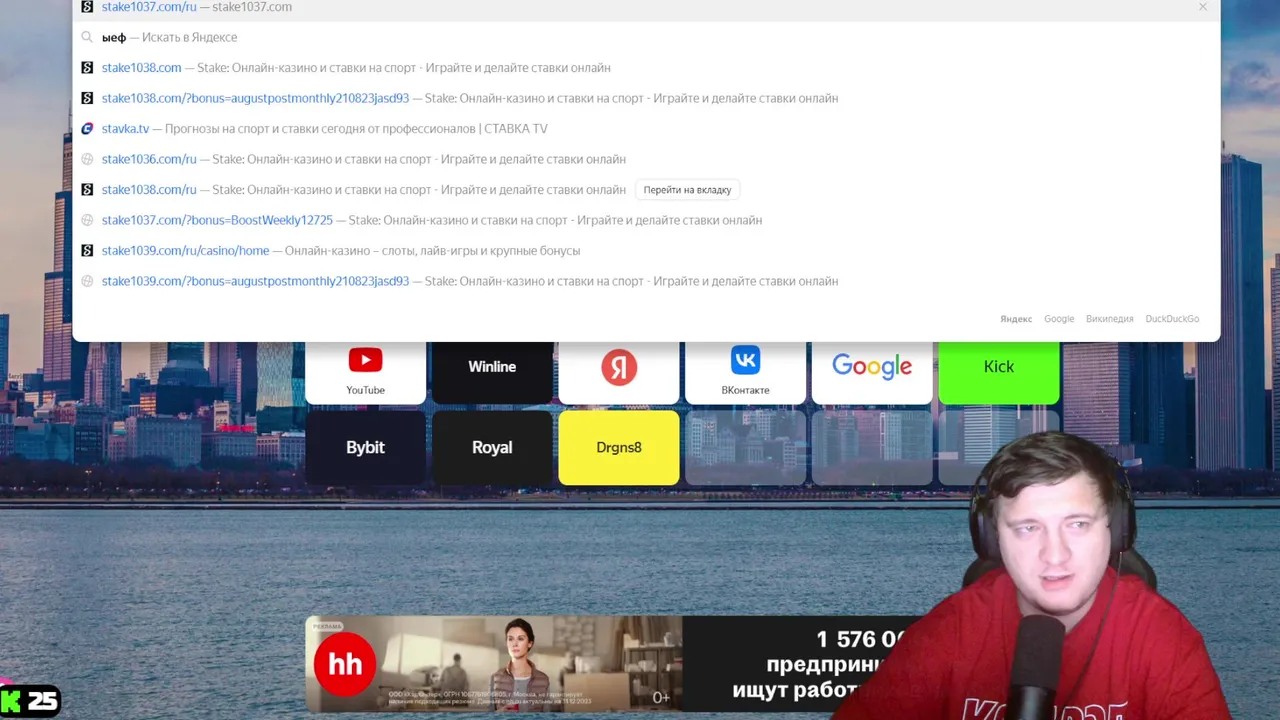Image resolution: width=1280 pixels, height=720 pixels.
Task: Click the Stake favicon beside stake1039.com/ru/casino/home
Action: pyautogui.click(x=87, y=250)
